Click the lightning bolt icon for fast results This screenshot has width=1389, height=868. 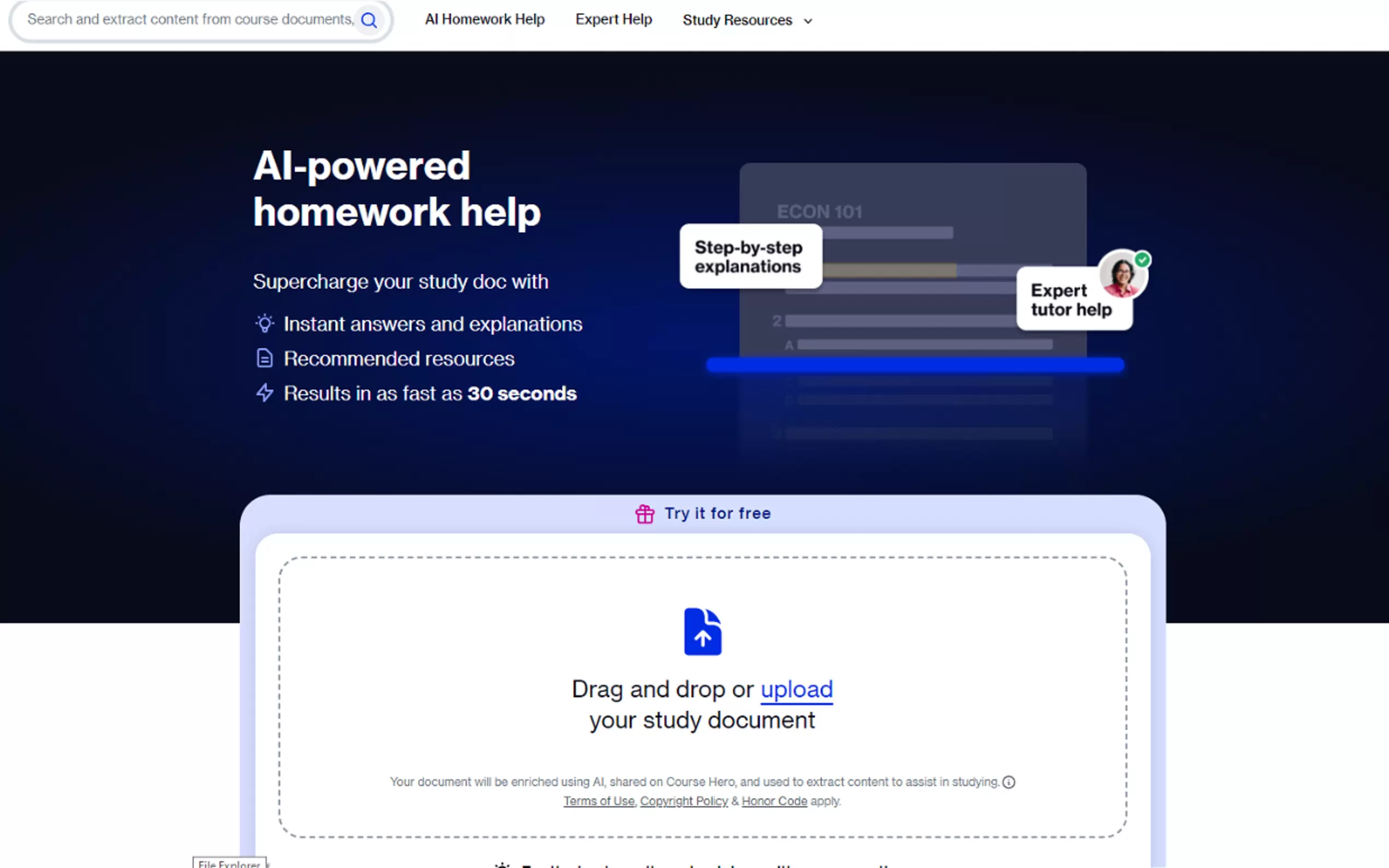point(264,393)
